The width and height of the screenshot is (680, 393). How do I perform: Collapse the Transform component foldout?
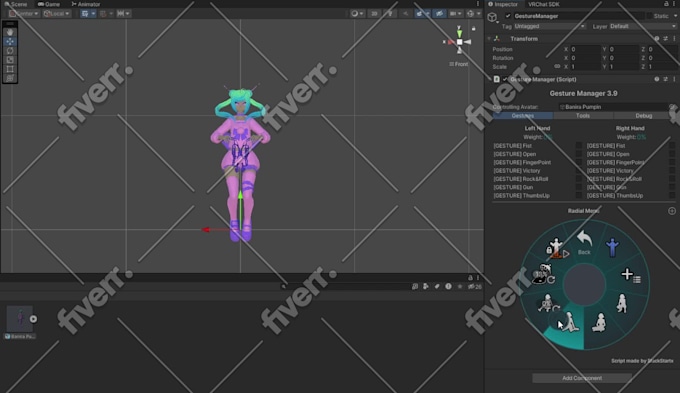489,39
